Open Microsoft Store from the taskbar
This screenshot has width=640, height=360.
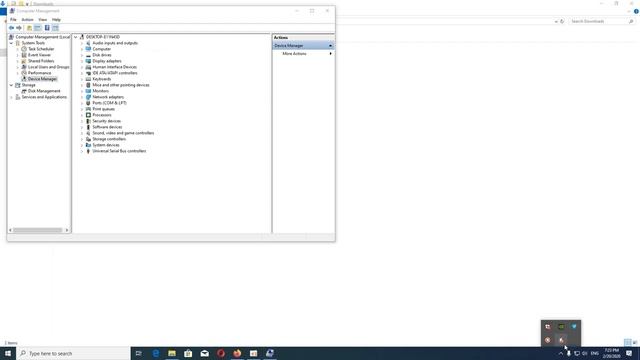(188, 353)
